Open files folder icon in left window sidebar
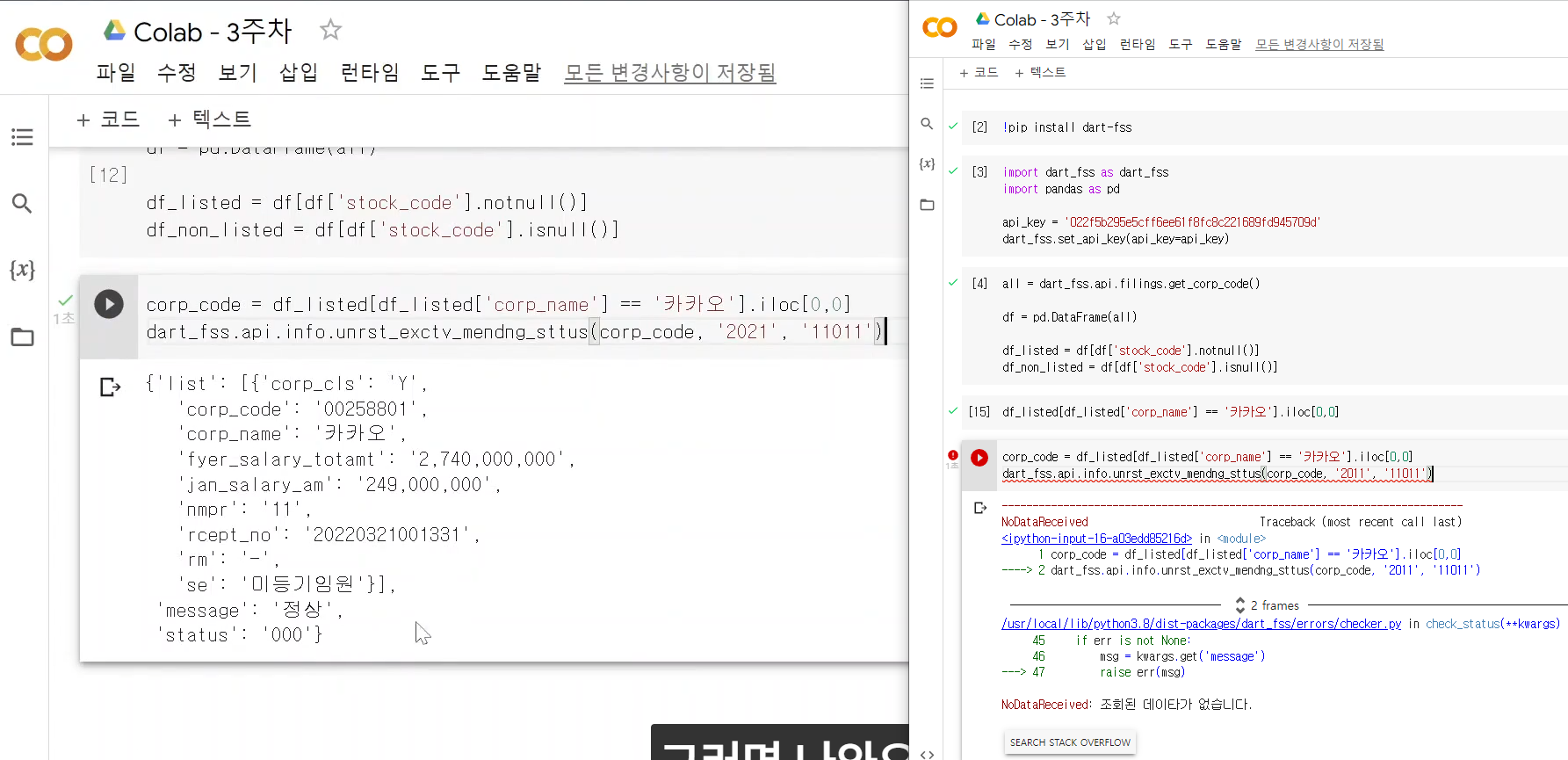 [22, 337]
